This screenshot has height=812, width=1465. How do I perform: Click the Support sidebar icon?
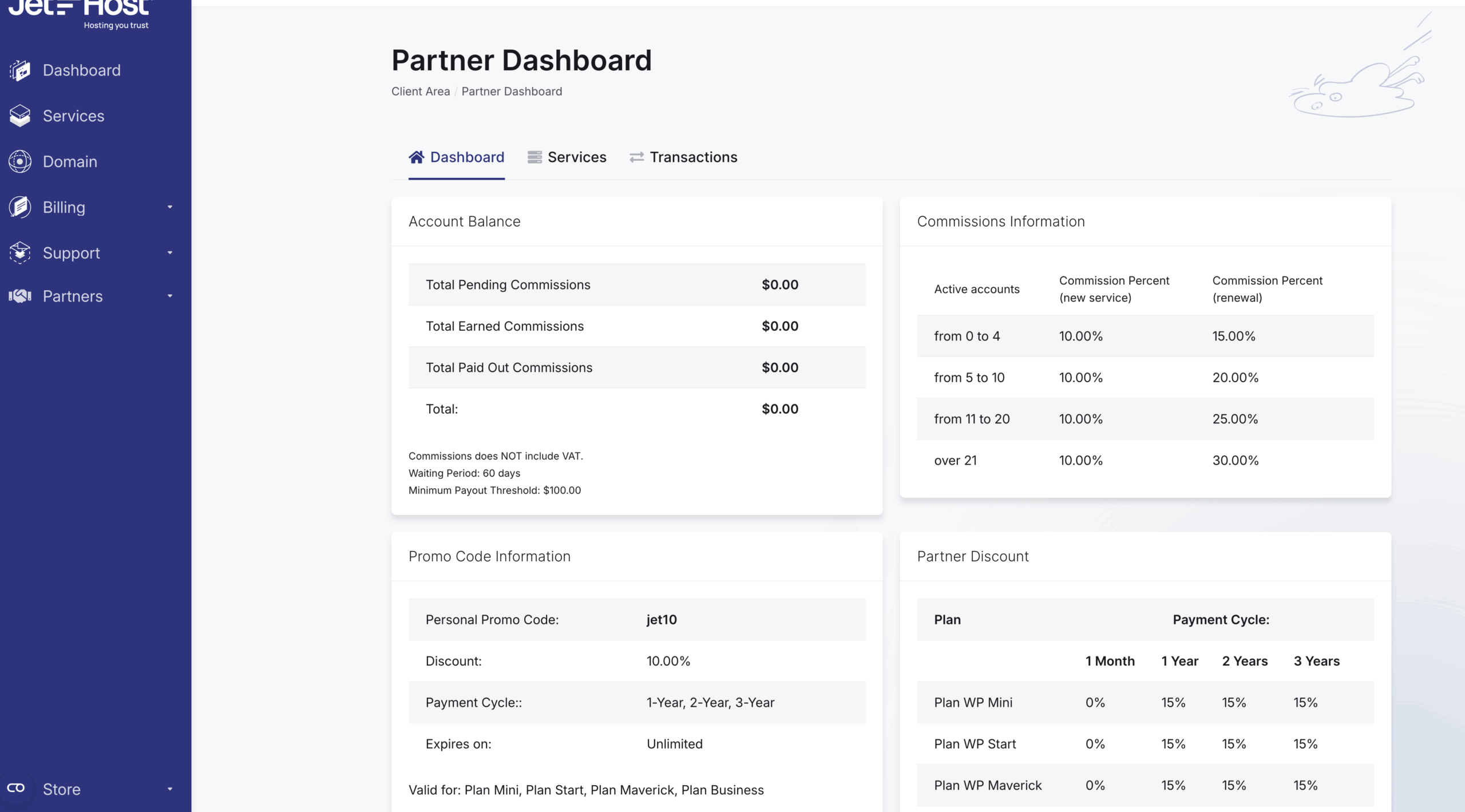pyautogui.click(x=20, y=252)
